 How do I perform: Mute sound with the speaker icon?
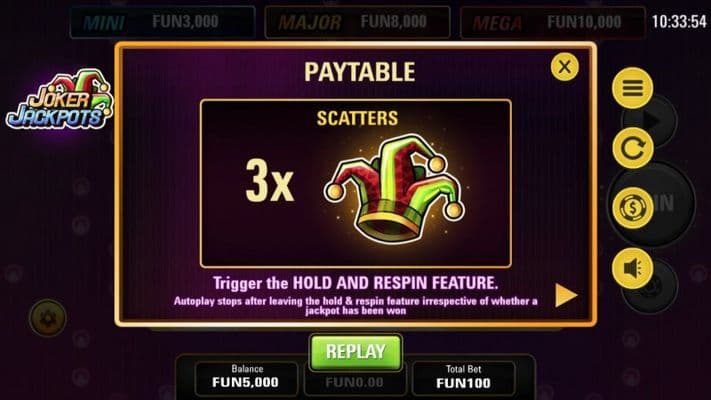(633, 268)
